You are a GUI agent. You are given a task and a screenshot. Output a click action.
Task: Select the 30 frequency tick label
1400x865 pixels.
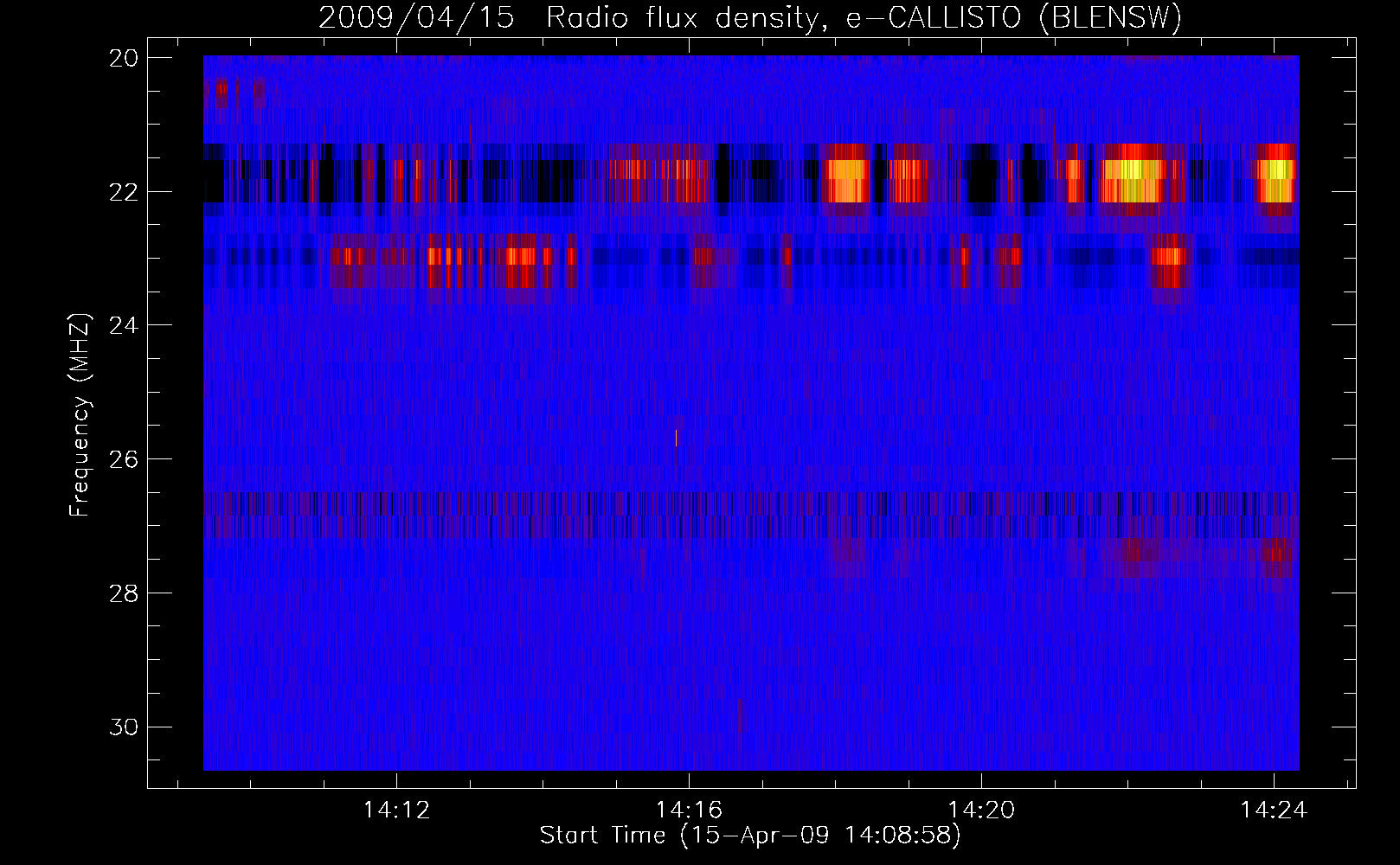pyautogui.click(x=124, y=727)
